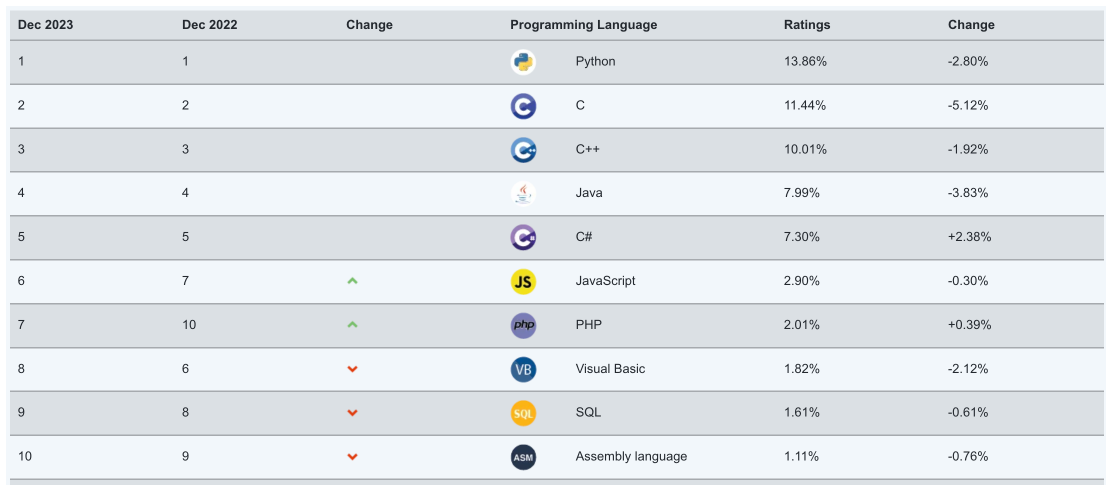1106x494 pixels.
Task: Click the Programming Language column header
Action: pyautogui.click(x=583, y=25)
